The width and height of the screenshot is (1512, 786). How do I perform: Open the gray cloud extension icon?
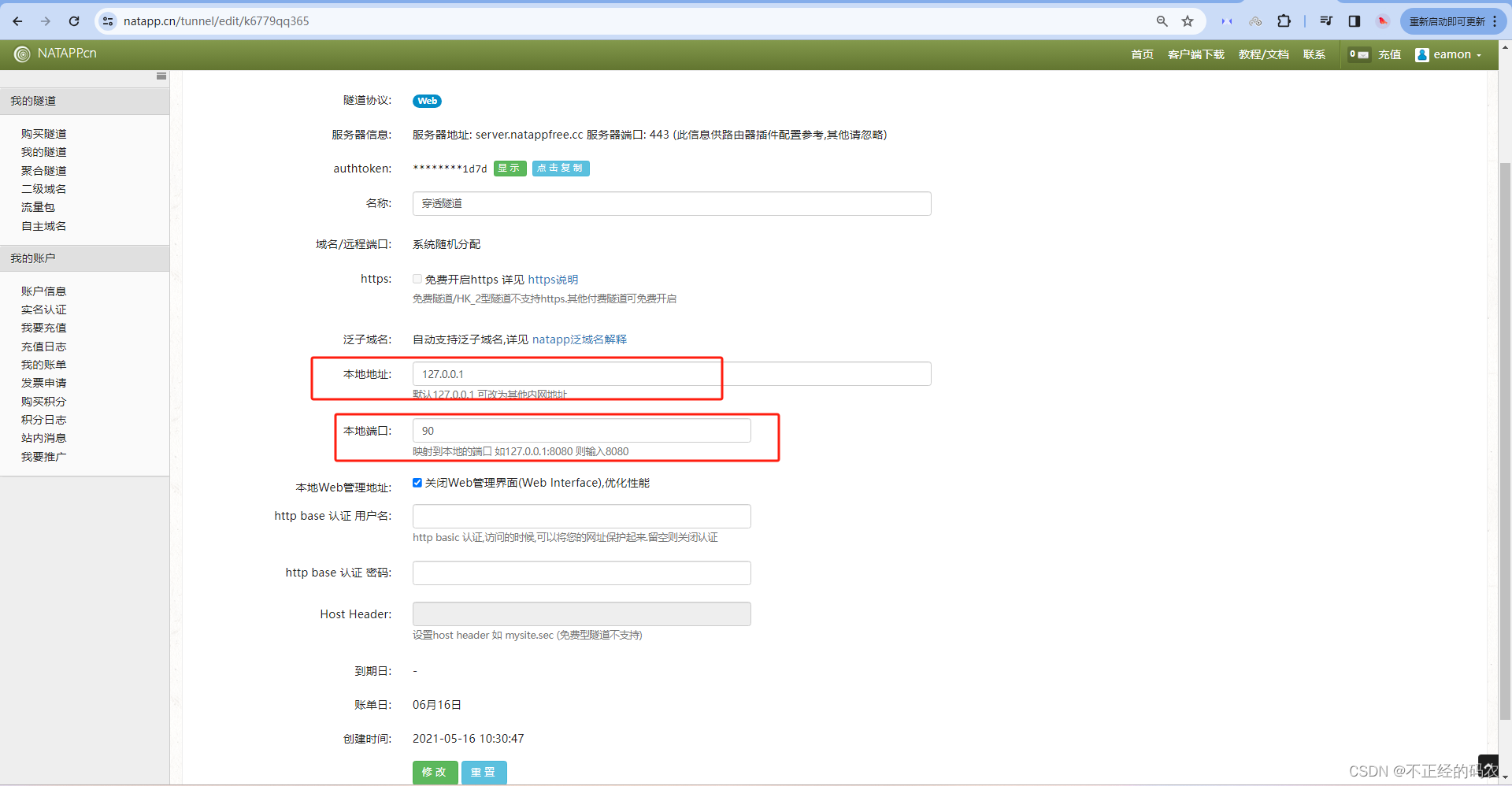click(x=1255, y=21)
